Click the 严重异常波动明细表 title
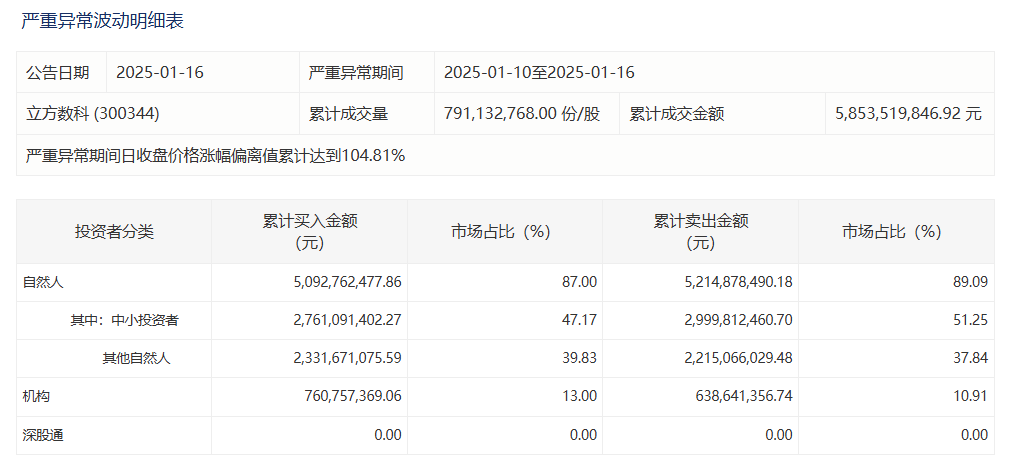1011x470 pixels. pyautogui.click(x=102, y=20)
